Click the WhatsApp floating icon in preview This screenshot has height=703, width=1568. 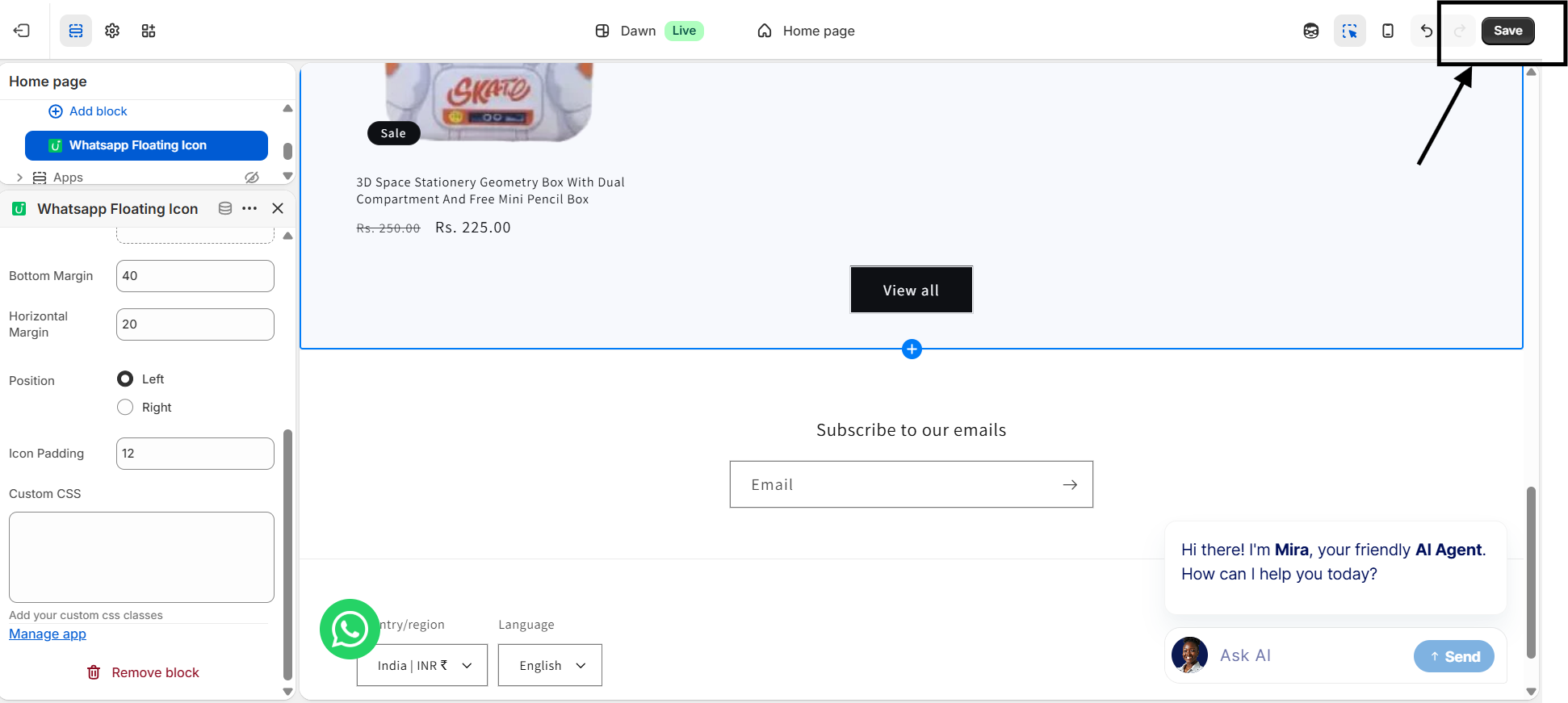(350, 629)
